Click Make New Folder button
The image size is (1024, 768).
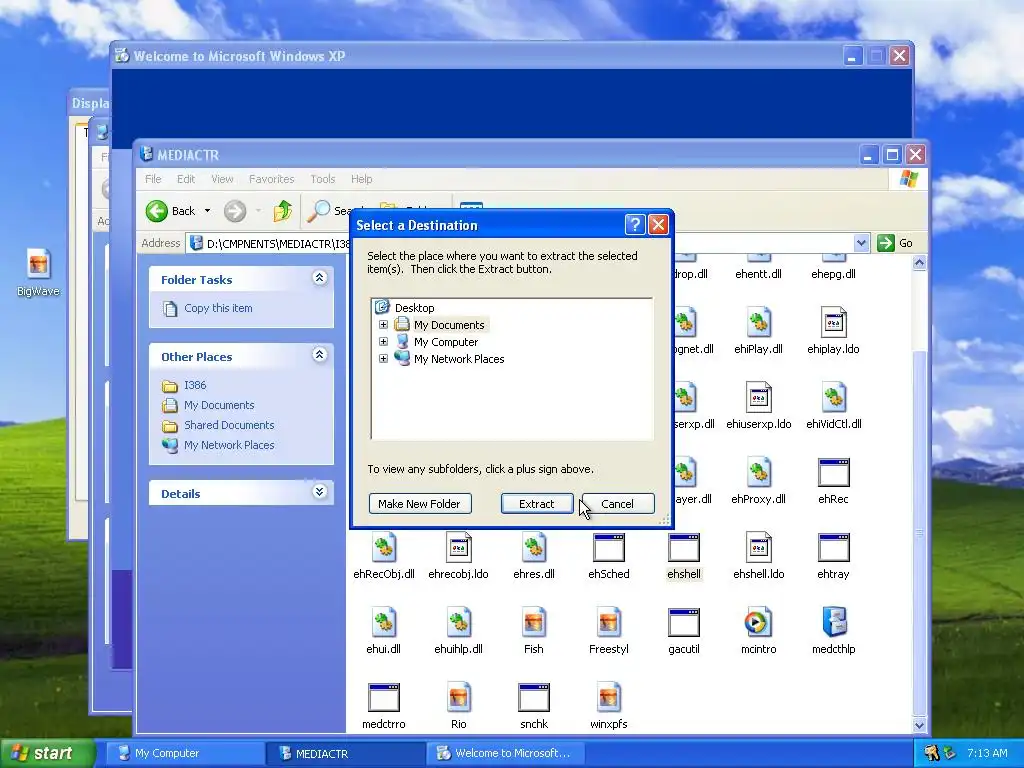(x=419, y=504)
